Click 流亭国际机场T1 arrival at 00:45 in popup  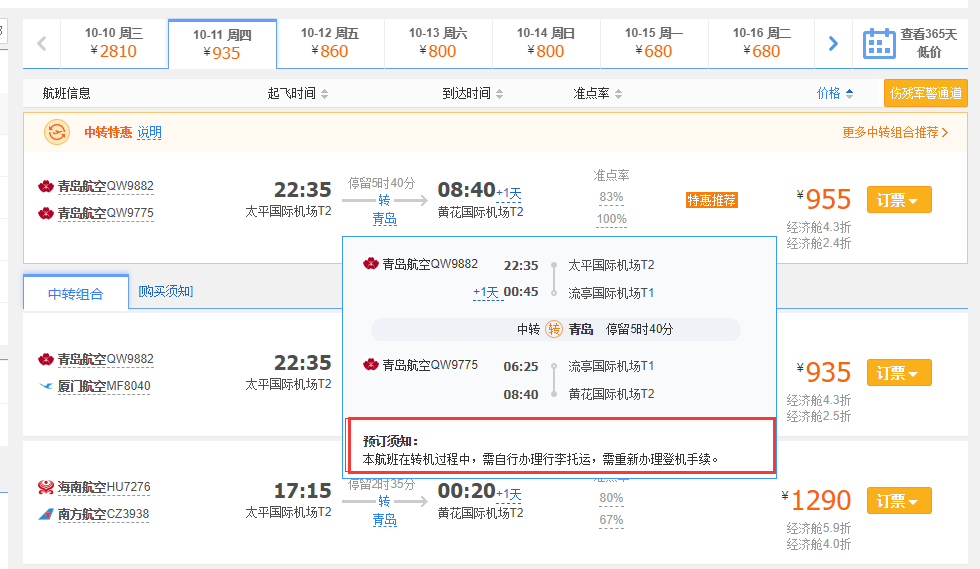[x=611, y=293]
